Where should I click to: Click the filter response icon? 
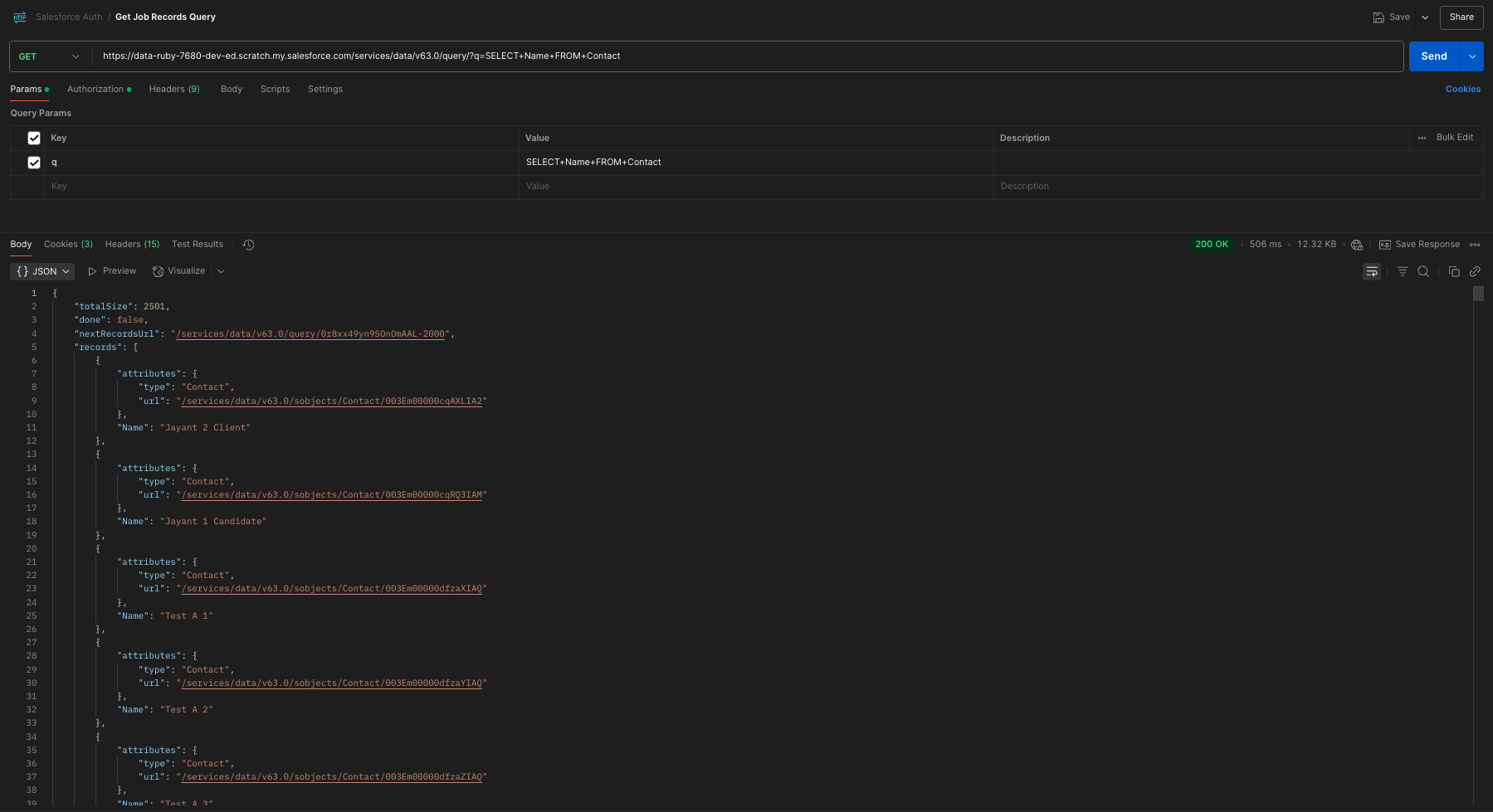click(1403, 271)
